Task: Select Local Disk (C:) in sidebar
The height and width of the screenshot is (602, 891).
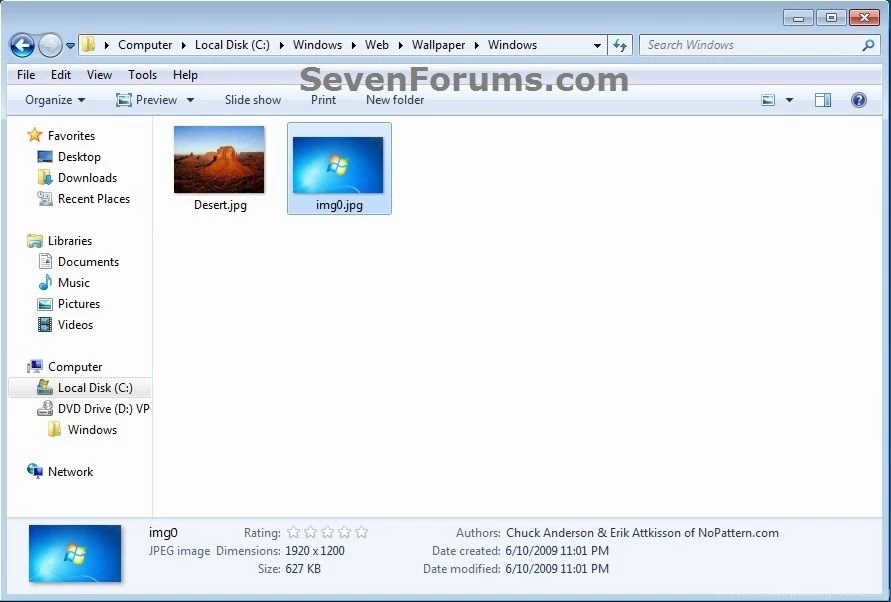Action: 80,388
